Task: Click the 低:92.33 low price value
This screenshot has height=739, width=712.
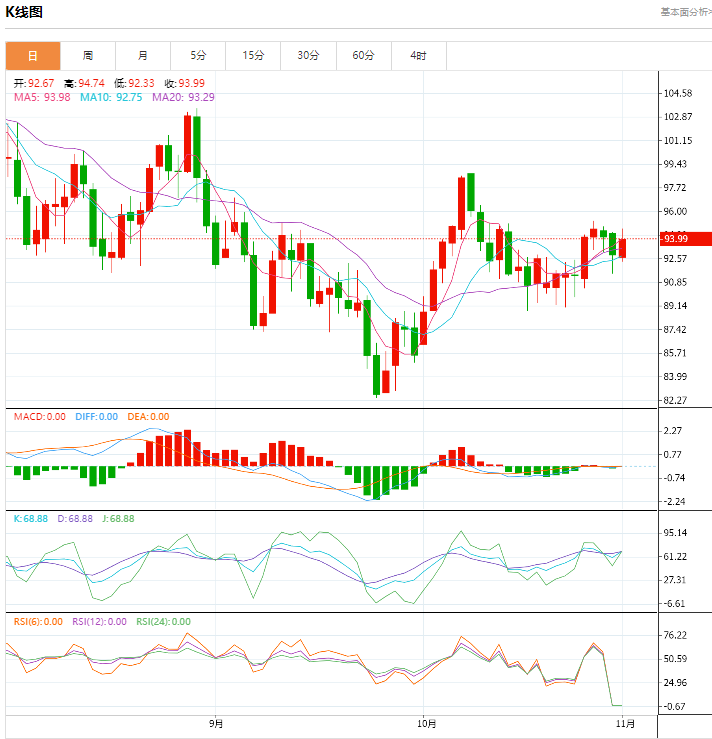Action: 134,83
